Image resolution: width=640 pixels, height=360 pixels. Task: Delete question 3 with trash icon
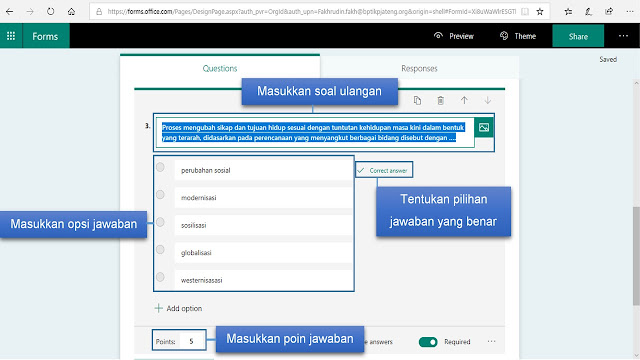(440, 100)
